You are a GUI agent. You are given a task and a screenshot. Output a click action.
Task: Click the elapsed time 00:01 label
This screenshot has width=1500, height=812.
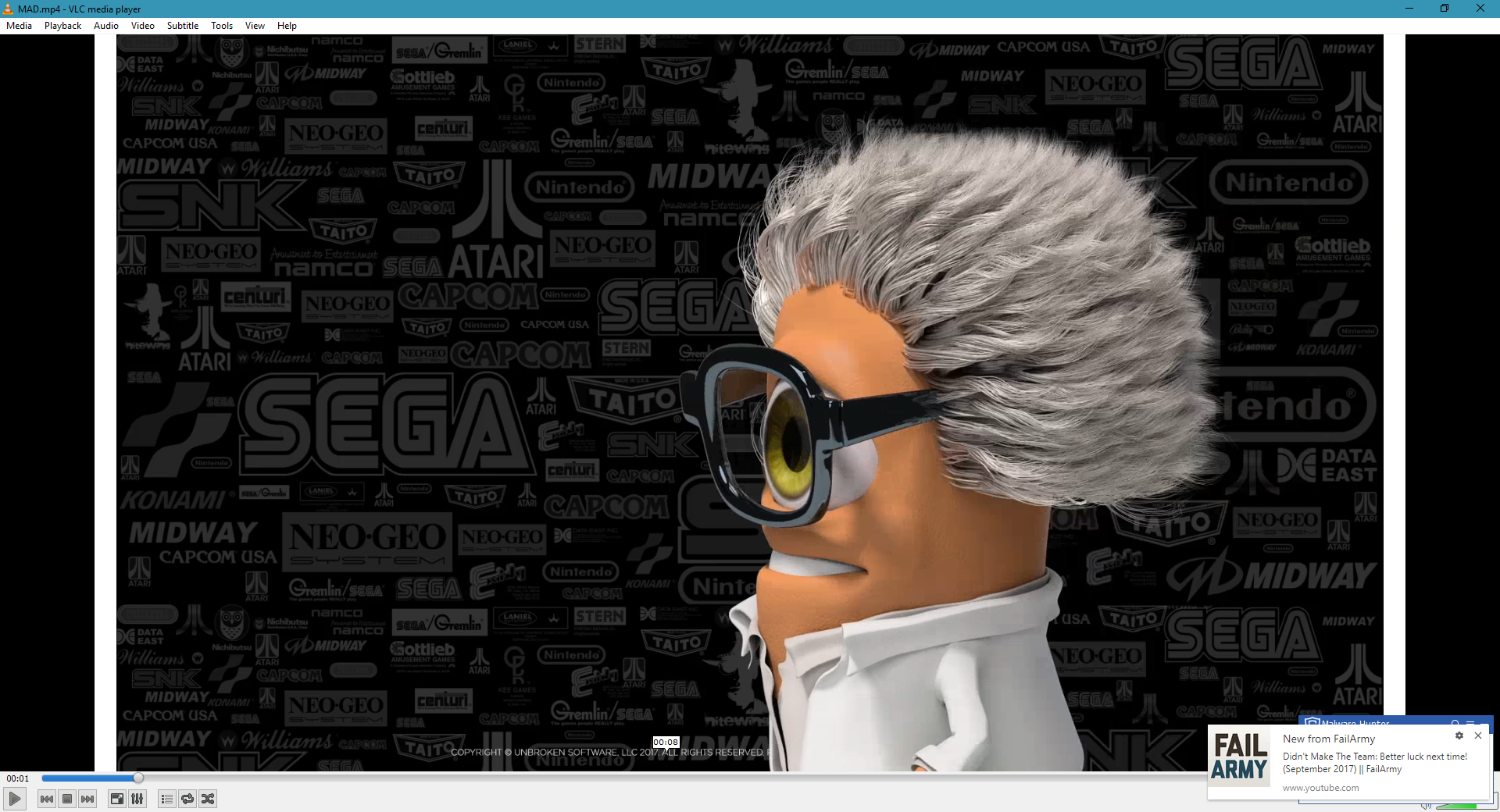click(18, 778)
